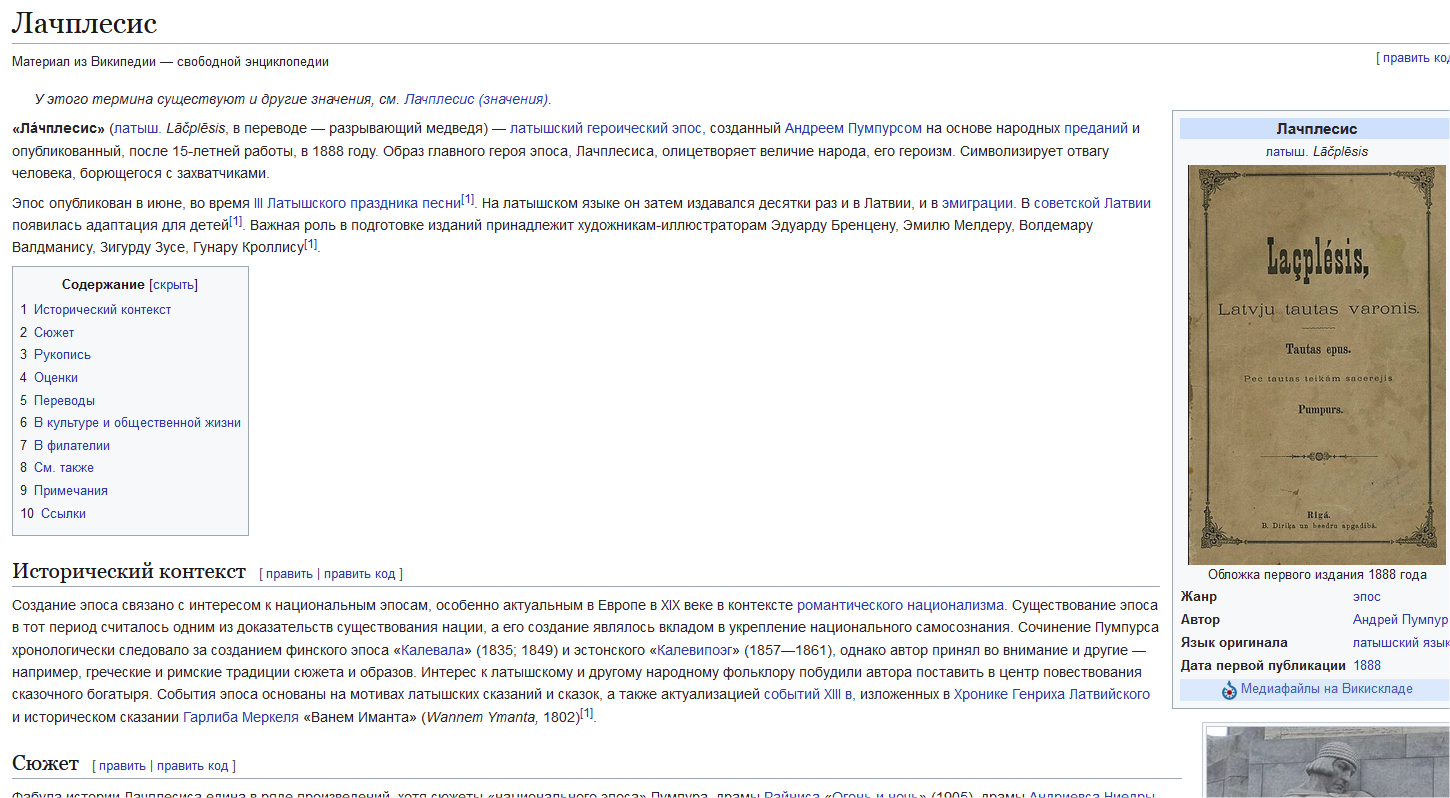
Task: Follow событий XIII в link
Action: click(x=808, y=694)
